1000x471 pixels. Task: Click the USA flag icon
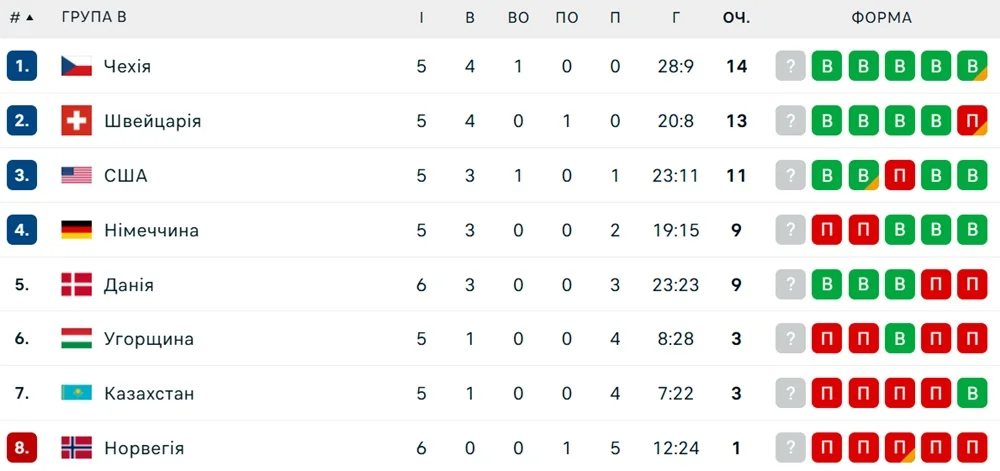(x=76, y=176)
